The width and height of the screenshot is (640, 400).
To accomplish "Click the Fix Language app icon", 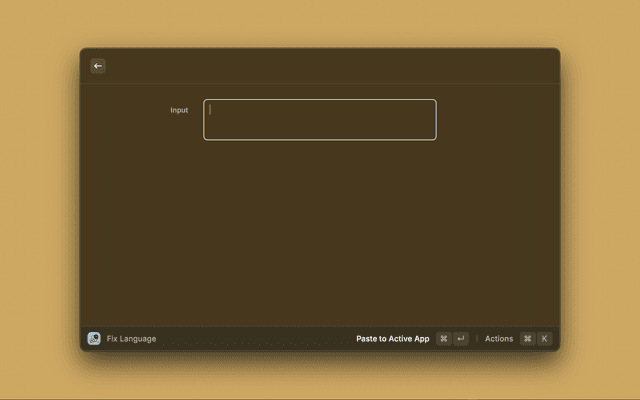I will click(x=94, y=339).
